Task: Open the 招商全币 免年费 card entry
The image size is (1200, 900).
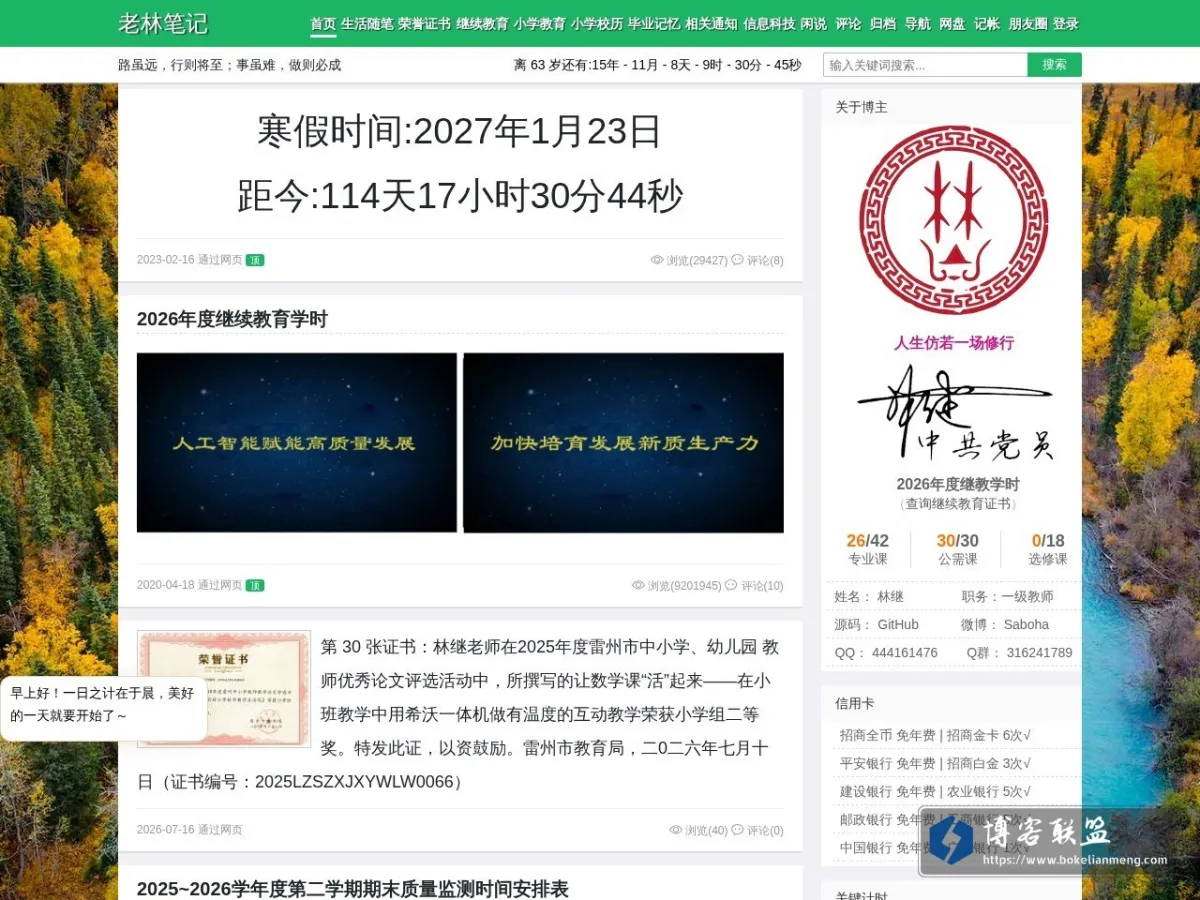Action: pyautogui.click(x=887, y=735)
